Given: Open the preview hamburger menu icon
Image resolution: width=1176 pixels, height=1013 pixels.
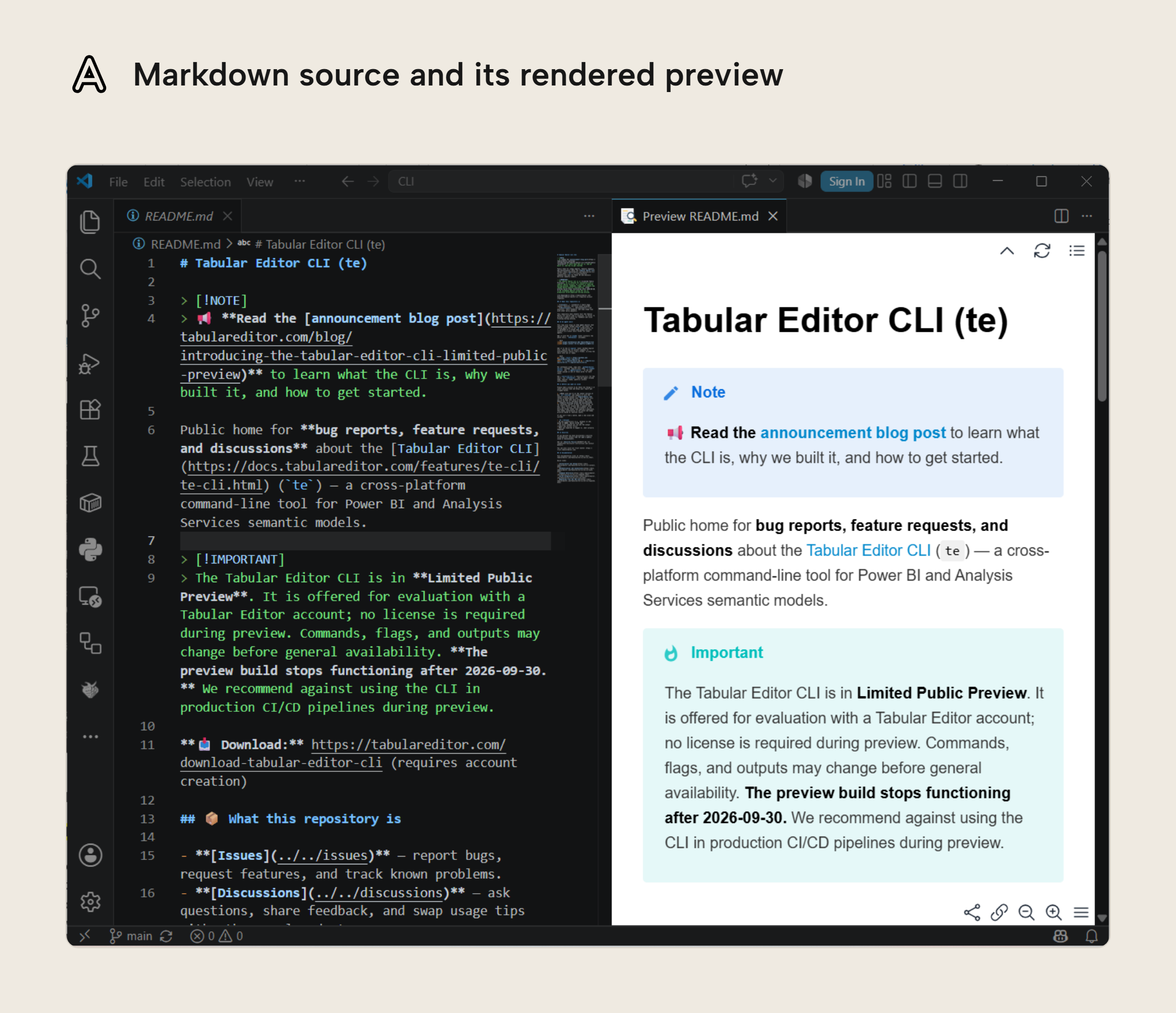Looking at the screenshot, I should coord(1081,912).
